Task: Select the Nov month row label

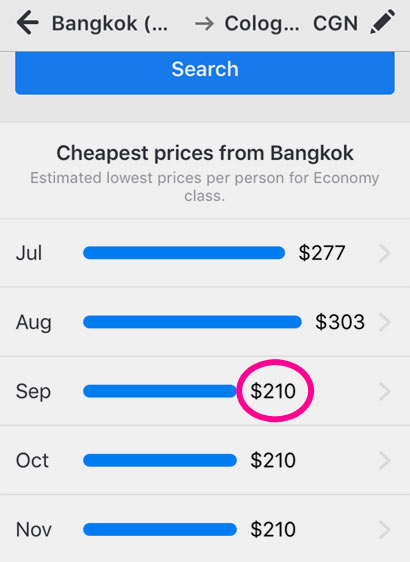Action: pyautogui.click(x=34, y=529)
